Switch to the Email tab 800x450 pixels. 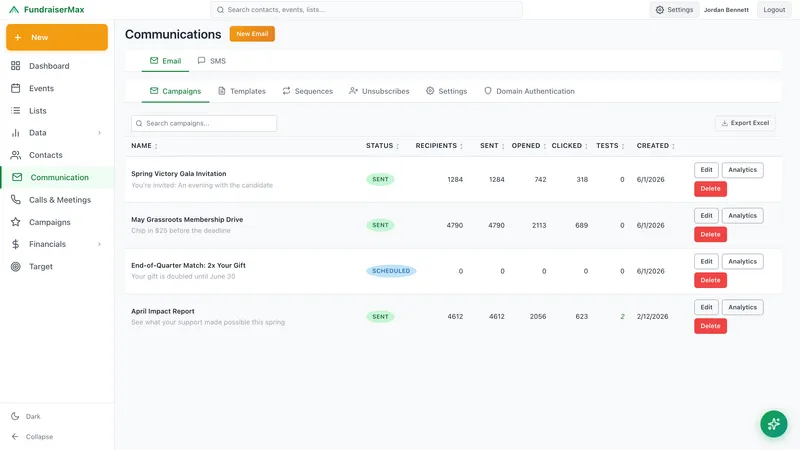165,61
